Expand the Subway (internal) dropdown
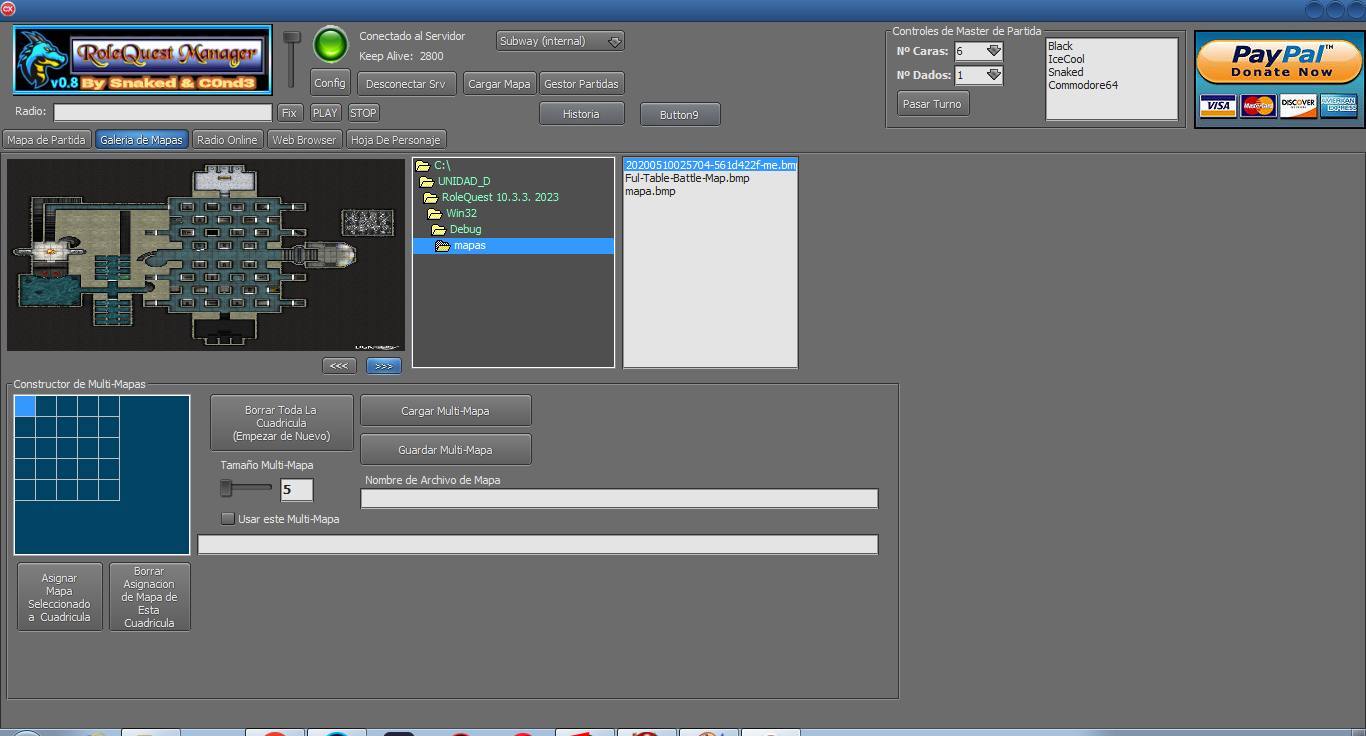1366x736 pixels. tap(615, 41)
